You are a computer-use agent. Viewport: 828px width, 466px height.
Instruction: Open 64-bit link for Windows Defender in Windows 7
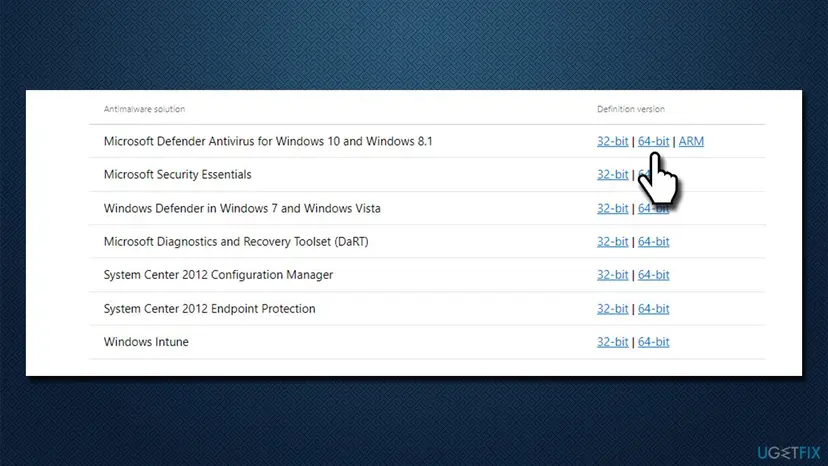point(653,209)
